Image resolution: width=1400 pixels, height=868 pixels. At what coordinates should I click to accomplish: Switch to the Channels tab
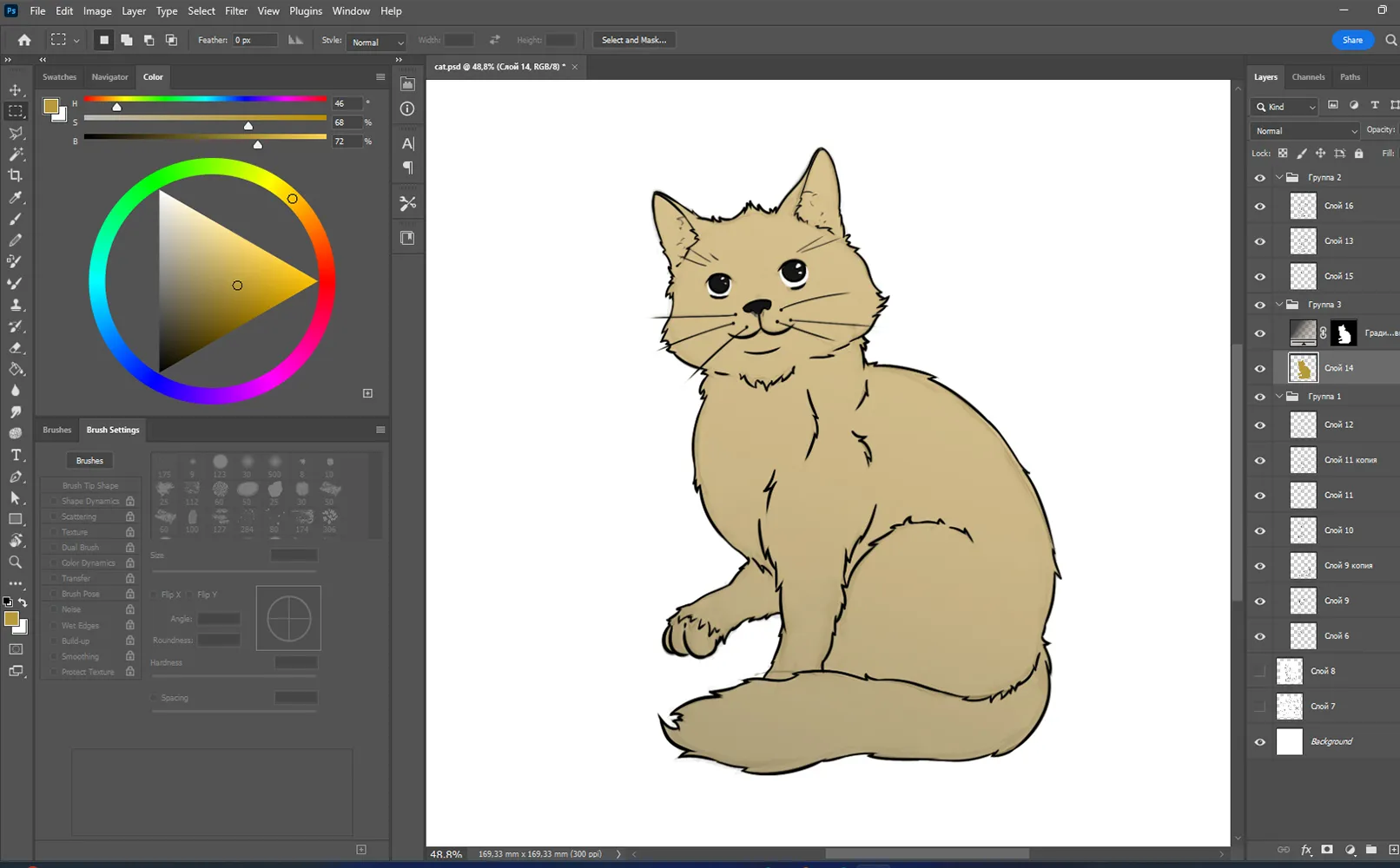[x=1308, y=77]
